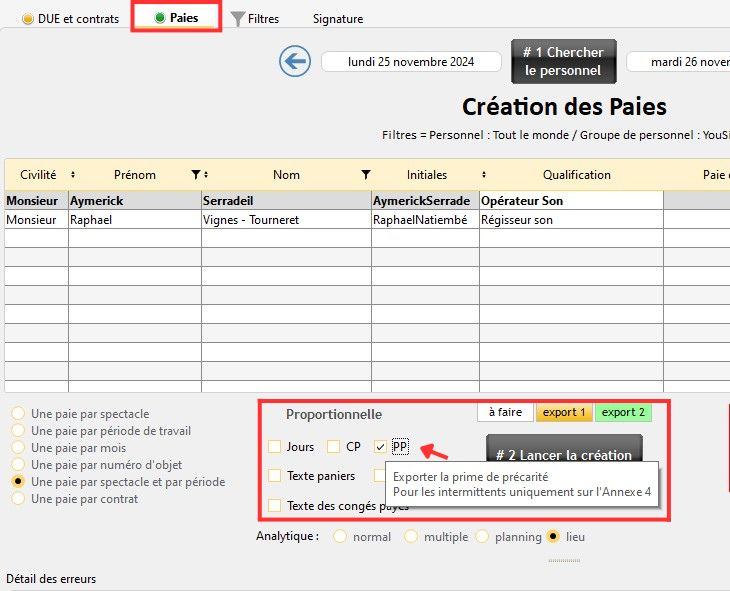Enable the Jours checkbox

pos(275,447)
